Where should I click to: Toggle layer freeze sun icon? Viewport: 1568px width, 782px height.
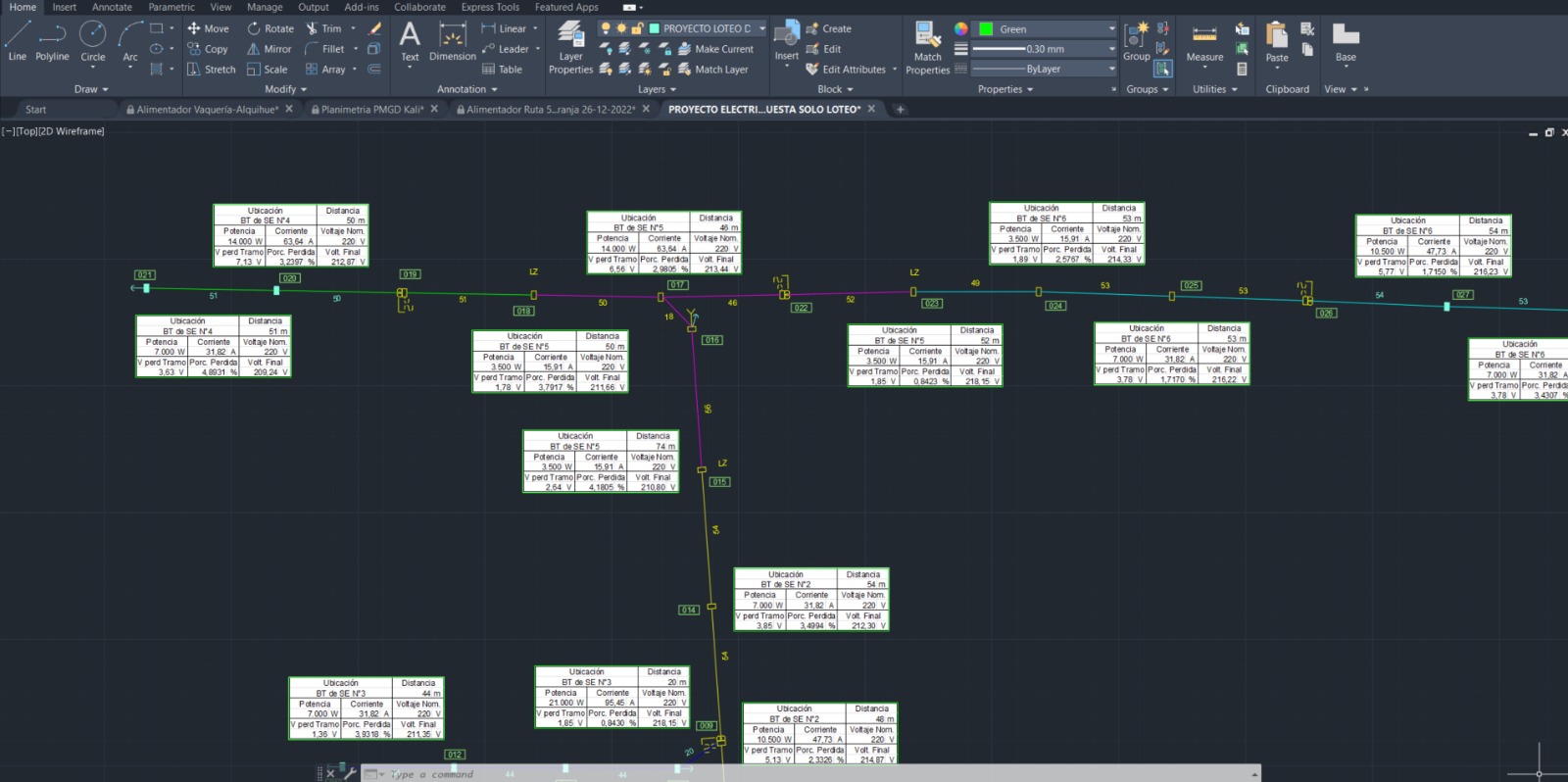pos(621,28)
